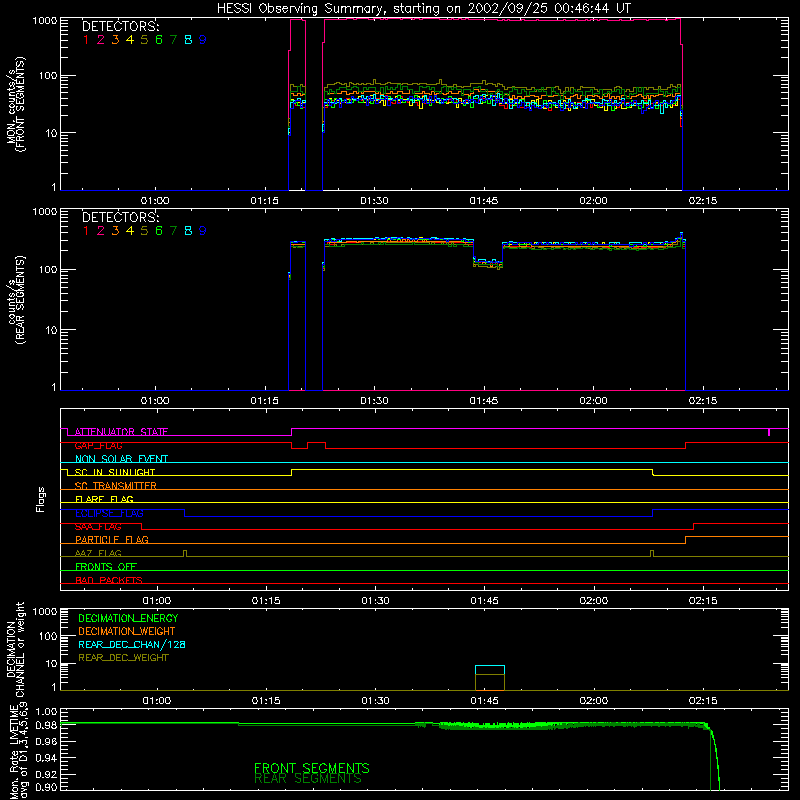800x800 pixels.
Task: Click the DECIMATION_ENERGY legend entry
Action: tap(128, 618)
